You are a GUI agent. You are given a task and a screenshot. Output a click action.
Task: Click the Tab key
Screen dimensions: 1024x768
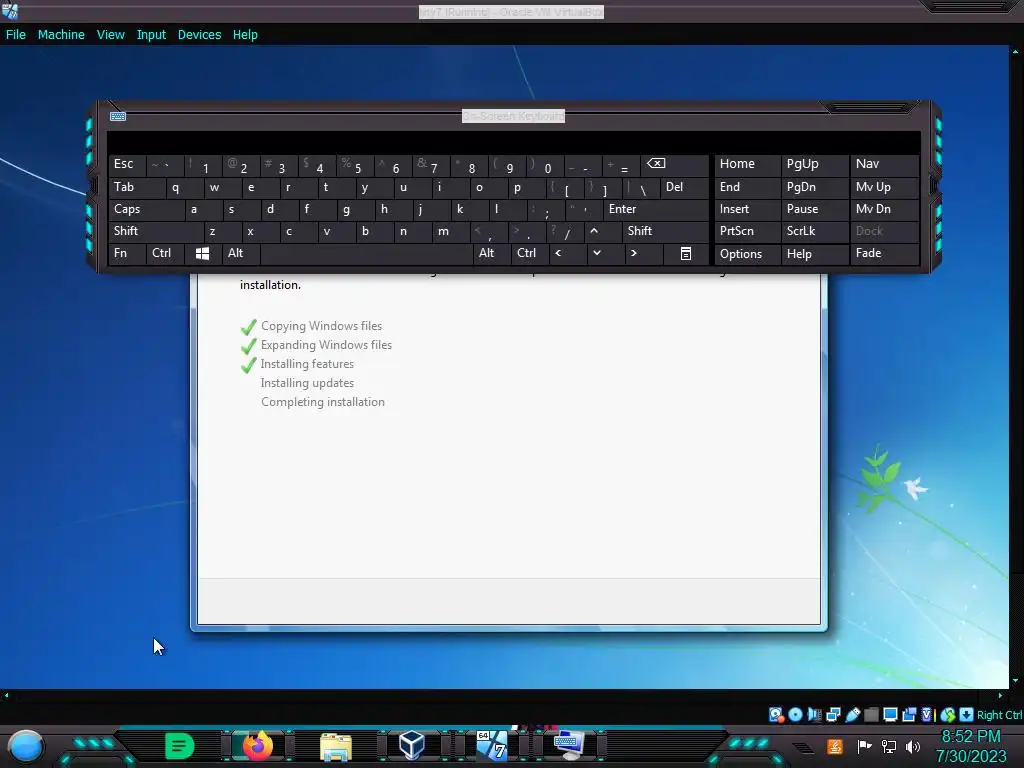[x=136, y=187]
